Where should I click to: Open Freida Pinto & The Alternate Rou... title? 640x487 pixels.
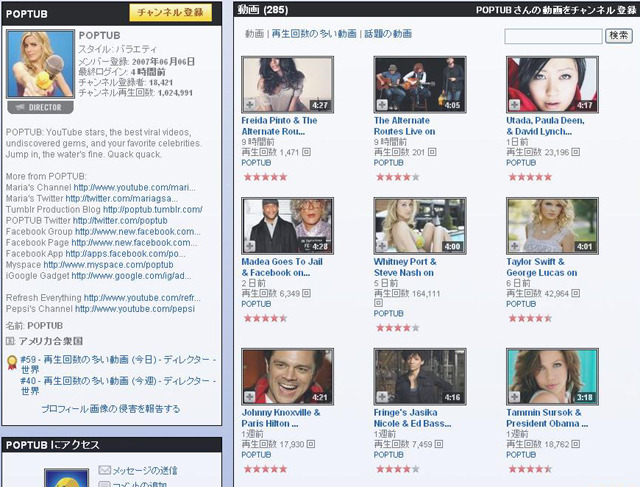(x=279, y=126)
